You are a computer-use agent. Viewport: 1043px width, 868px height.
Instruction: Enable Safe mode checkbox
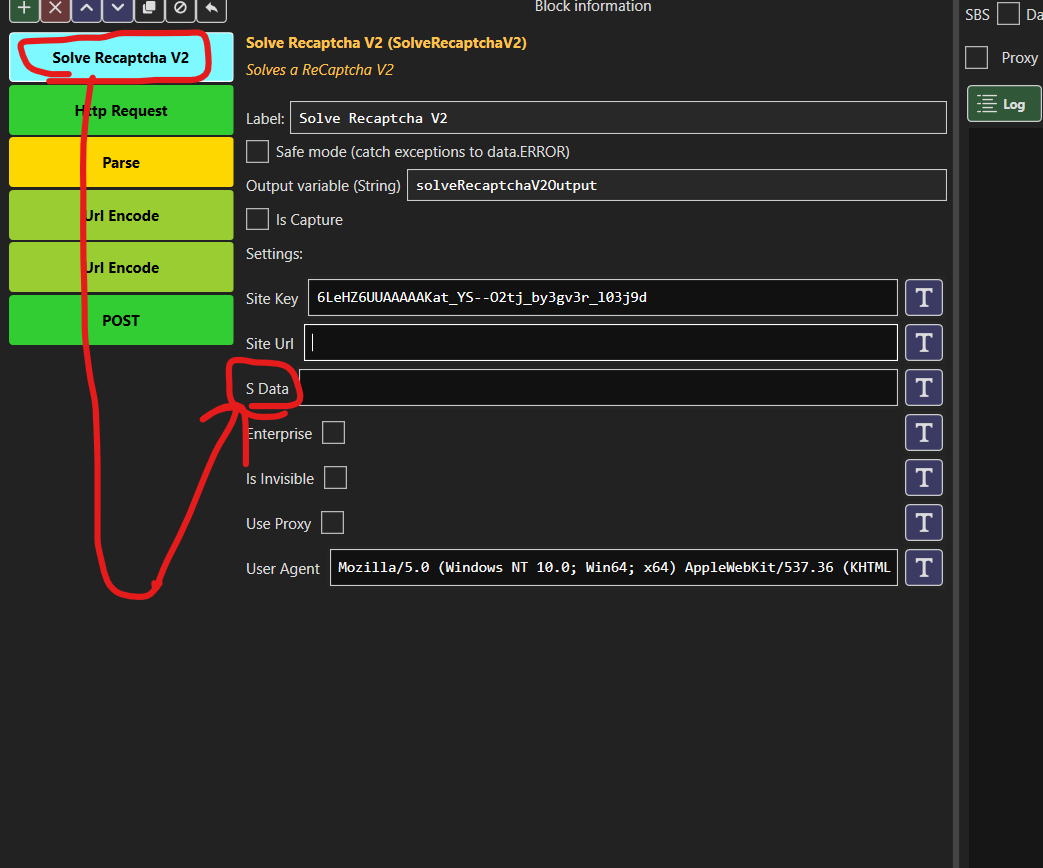(x=257, y=152)
